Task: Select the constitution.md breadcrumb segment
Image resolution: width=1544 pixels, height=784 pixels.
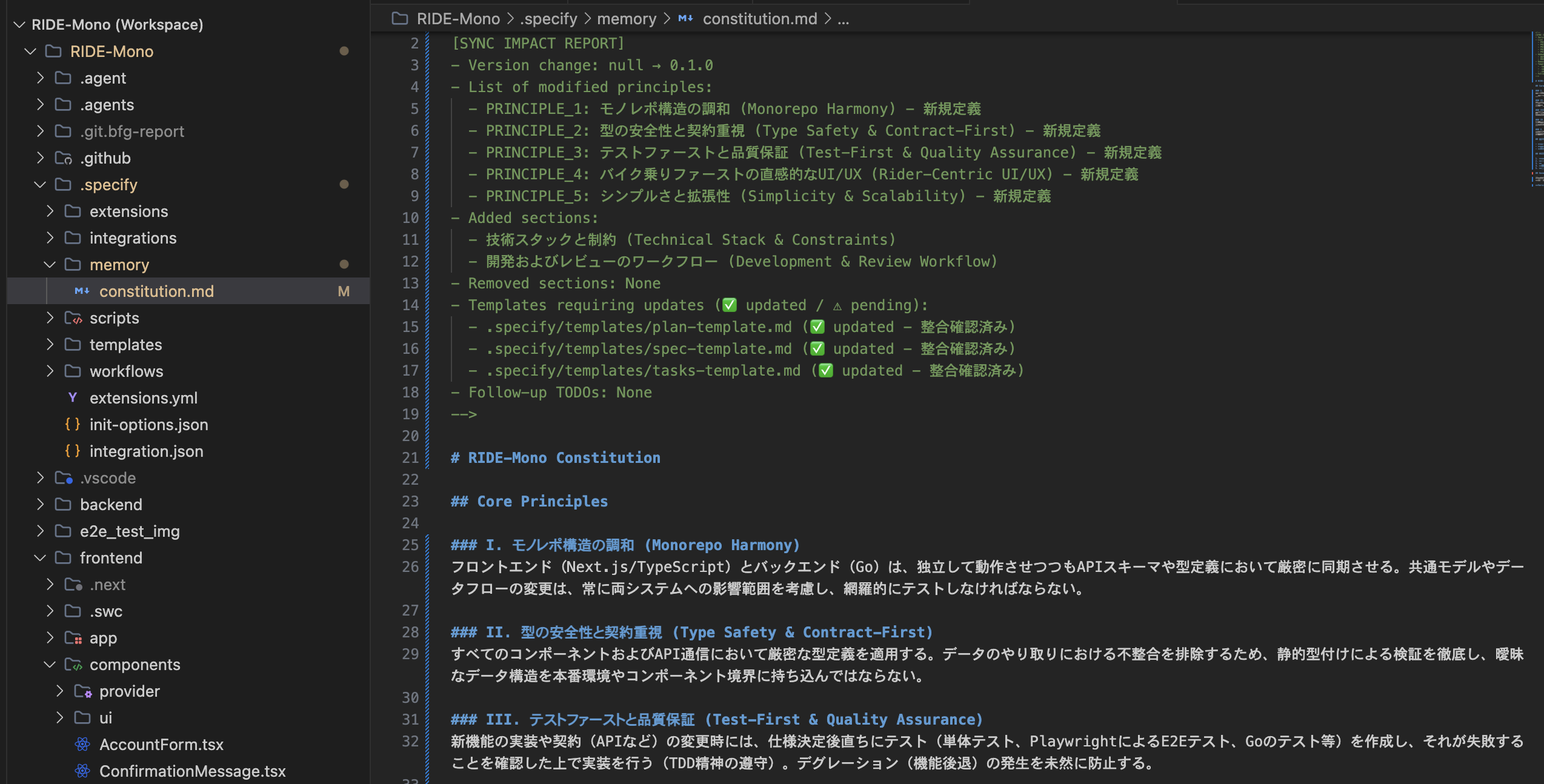Action: [760, 19]
